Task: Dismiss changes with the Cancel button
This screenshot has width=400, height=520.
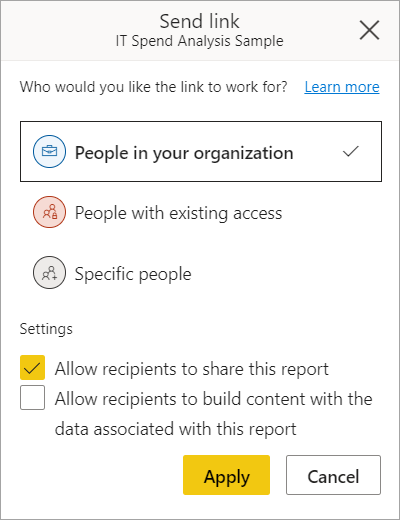Action: (333, 475)
